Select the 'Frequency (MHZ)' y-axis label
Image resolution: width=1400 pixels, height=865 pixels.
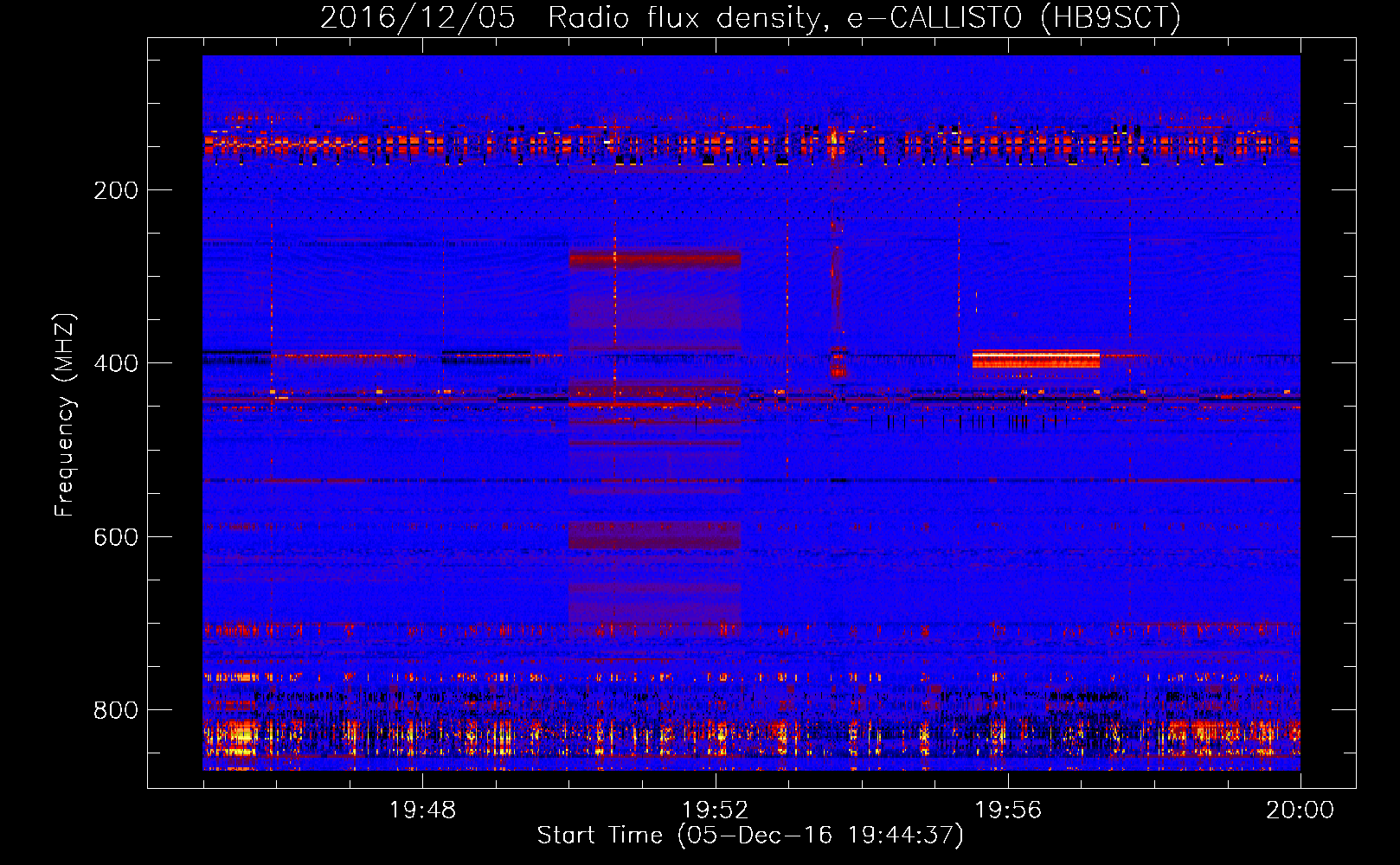pyautogui.click(x=65, y=415)
